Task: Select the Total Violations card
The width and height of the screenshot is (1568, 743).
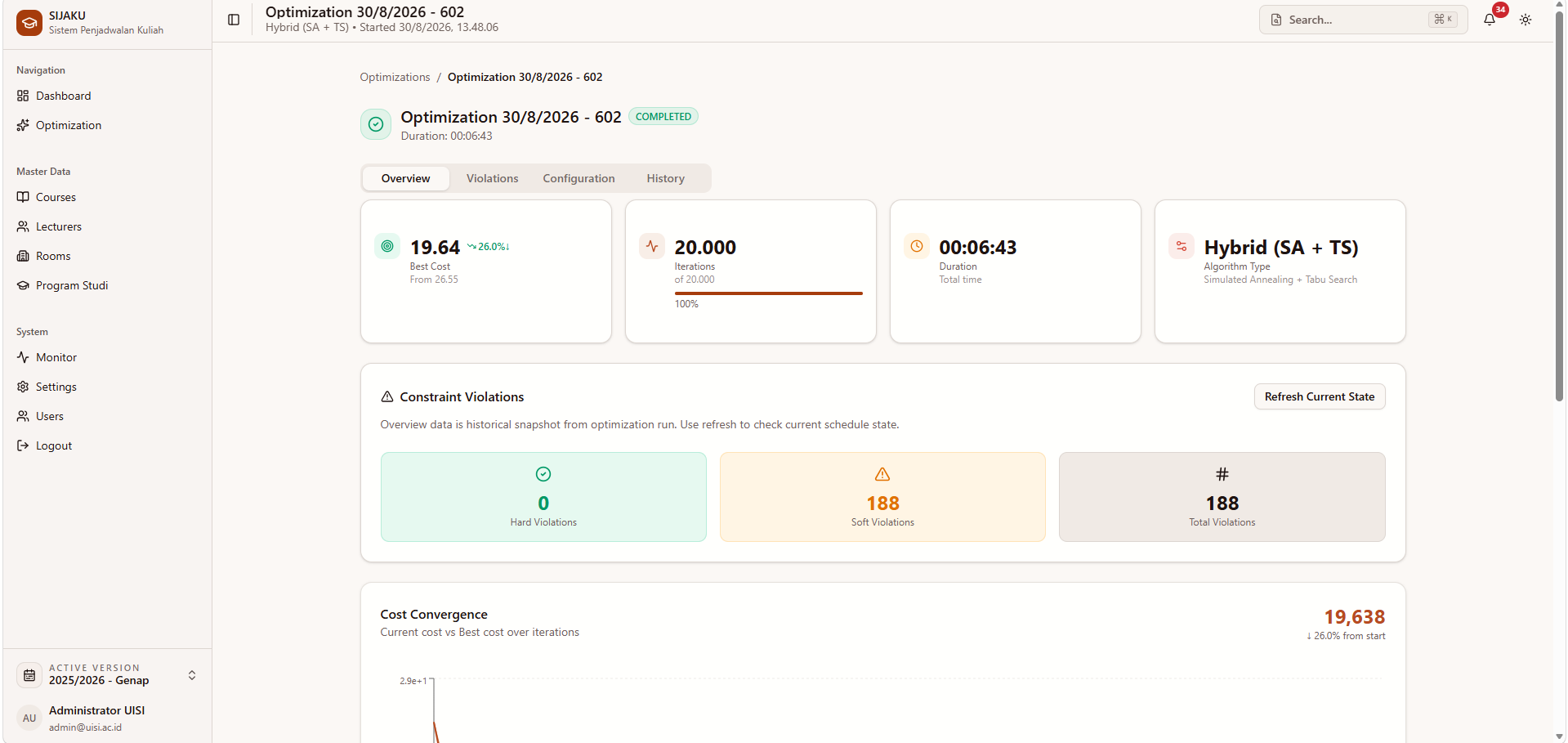Action: pos(1222,497)
